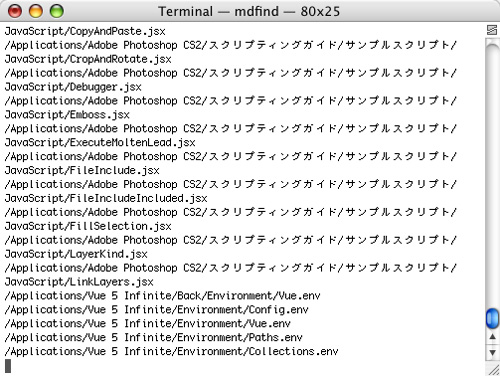Minimize the window with yellow button
This screenshot has height=376, width=500.
[36, 11]
